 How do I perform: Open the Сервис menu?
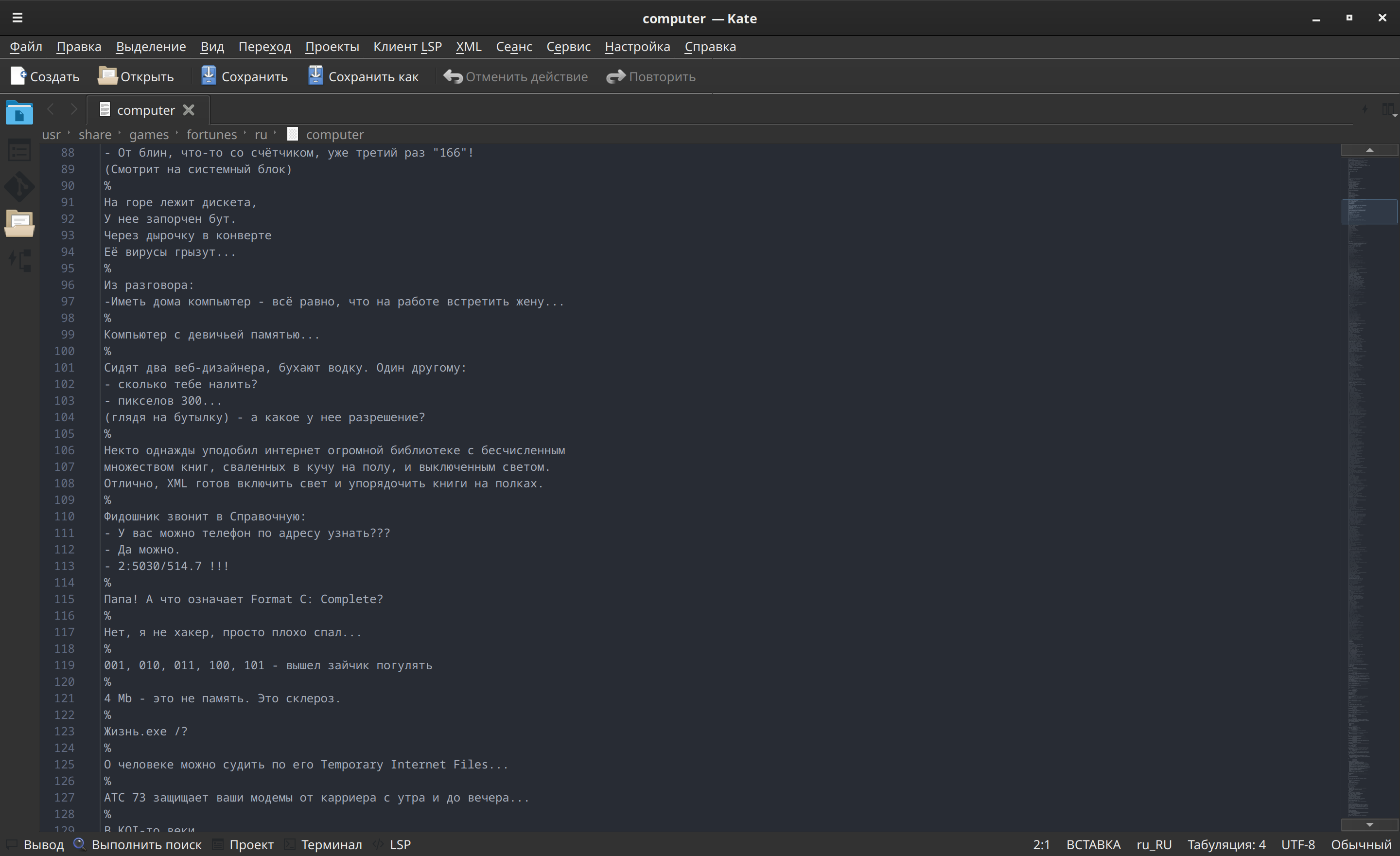tap(568, 47)
